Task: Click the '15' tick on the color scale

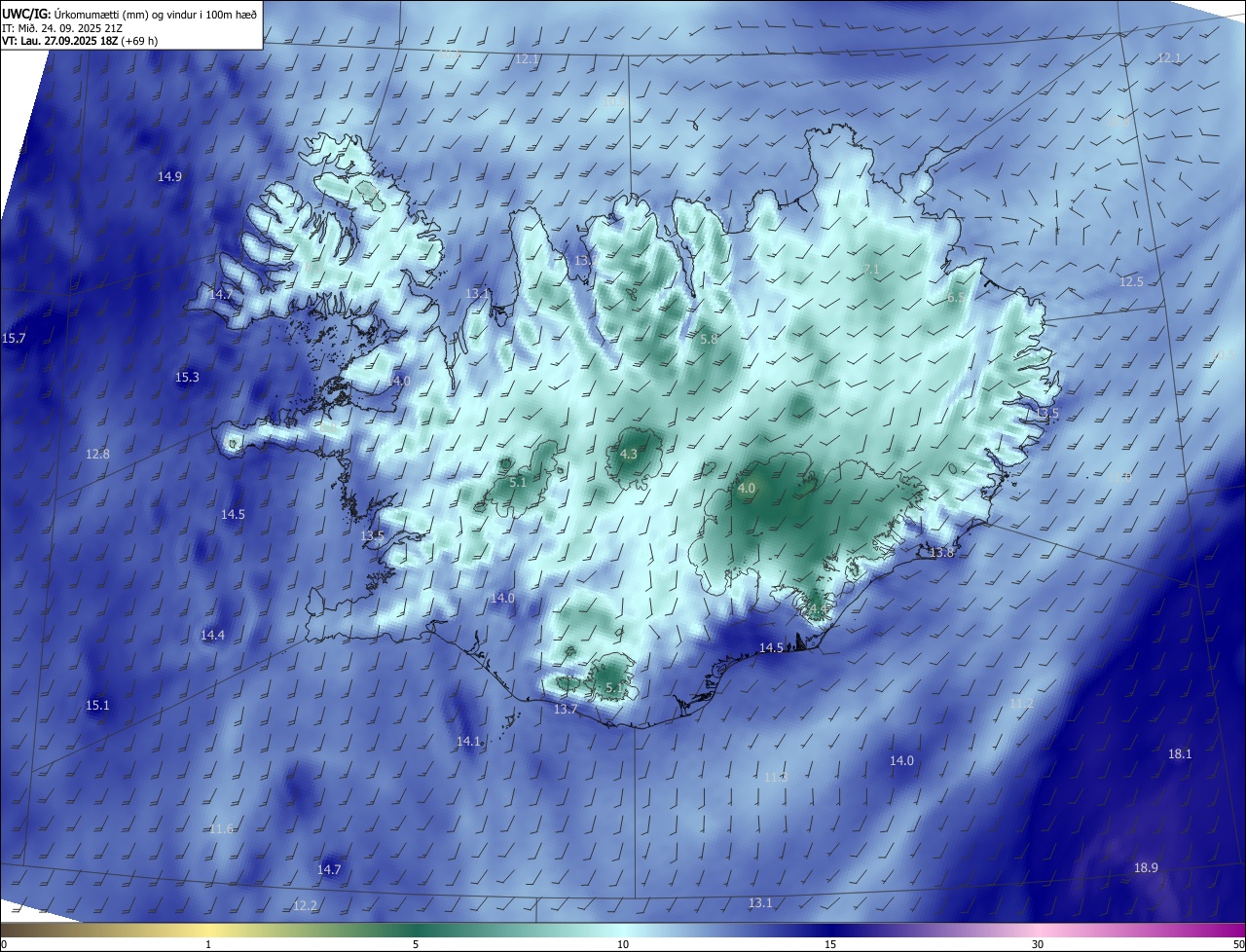Action: [x=830, y=944]
